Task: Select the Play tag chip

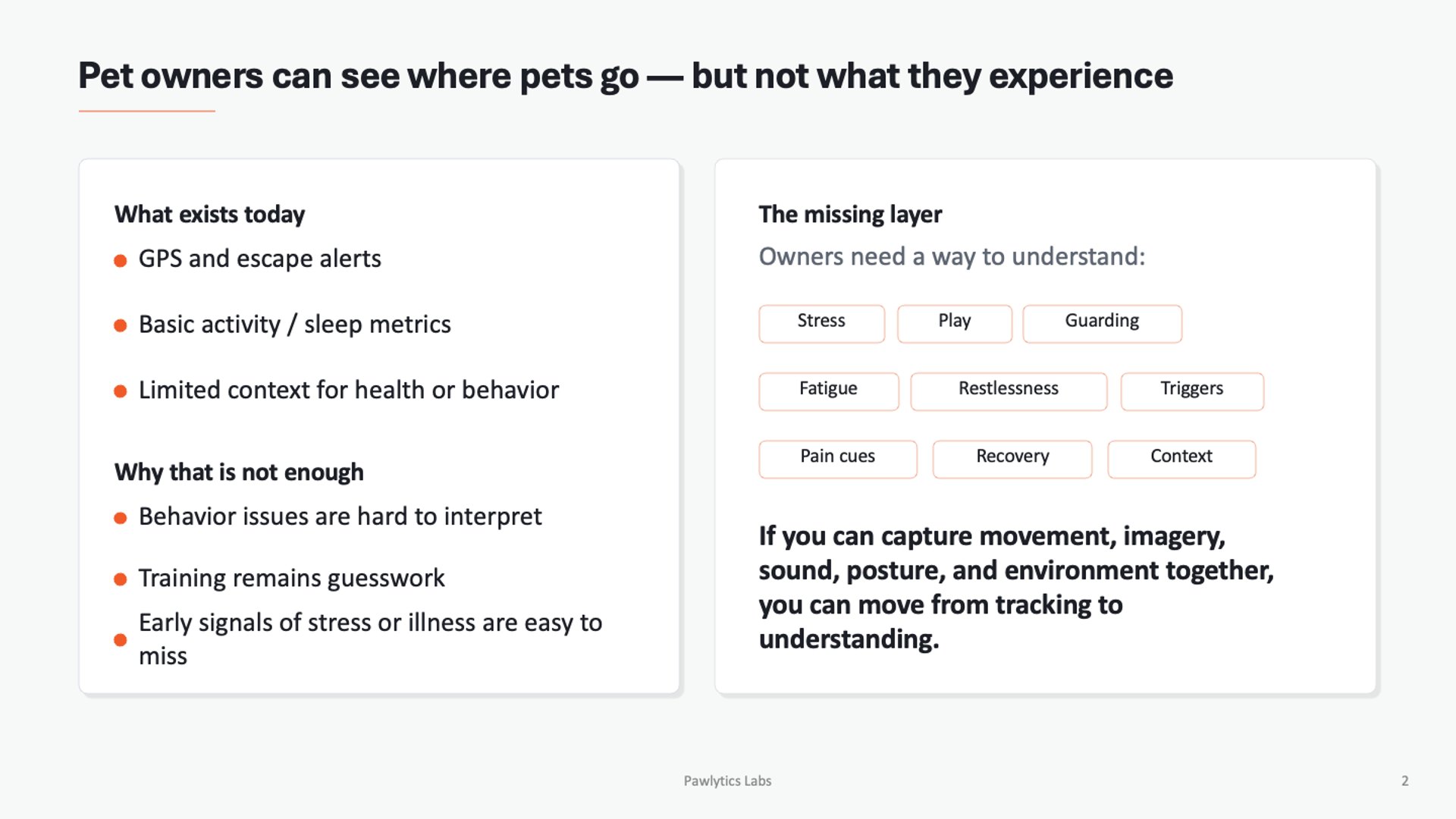Action: tap(954, 324)
